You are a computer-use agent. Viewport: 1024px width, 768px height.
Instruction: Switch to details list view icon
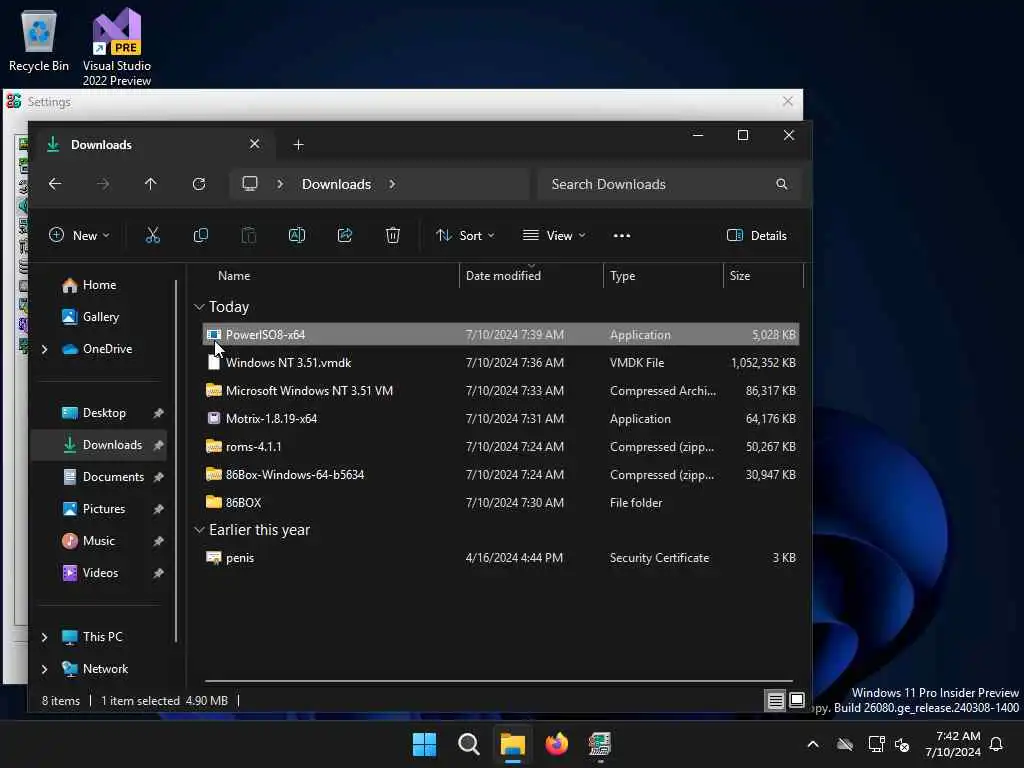tap(775, 701)
